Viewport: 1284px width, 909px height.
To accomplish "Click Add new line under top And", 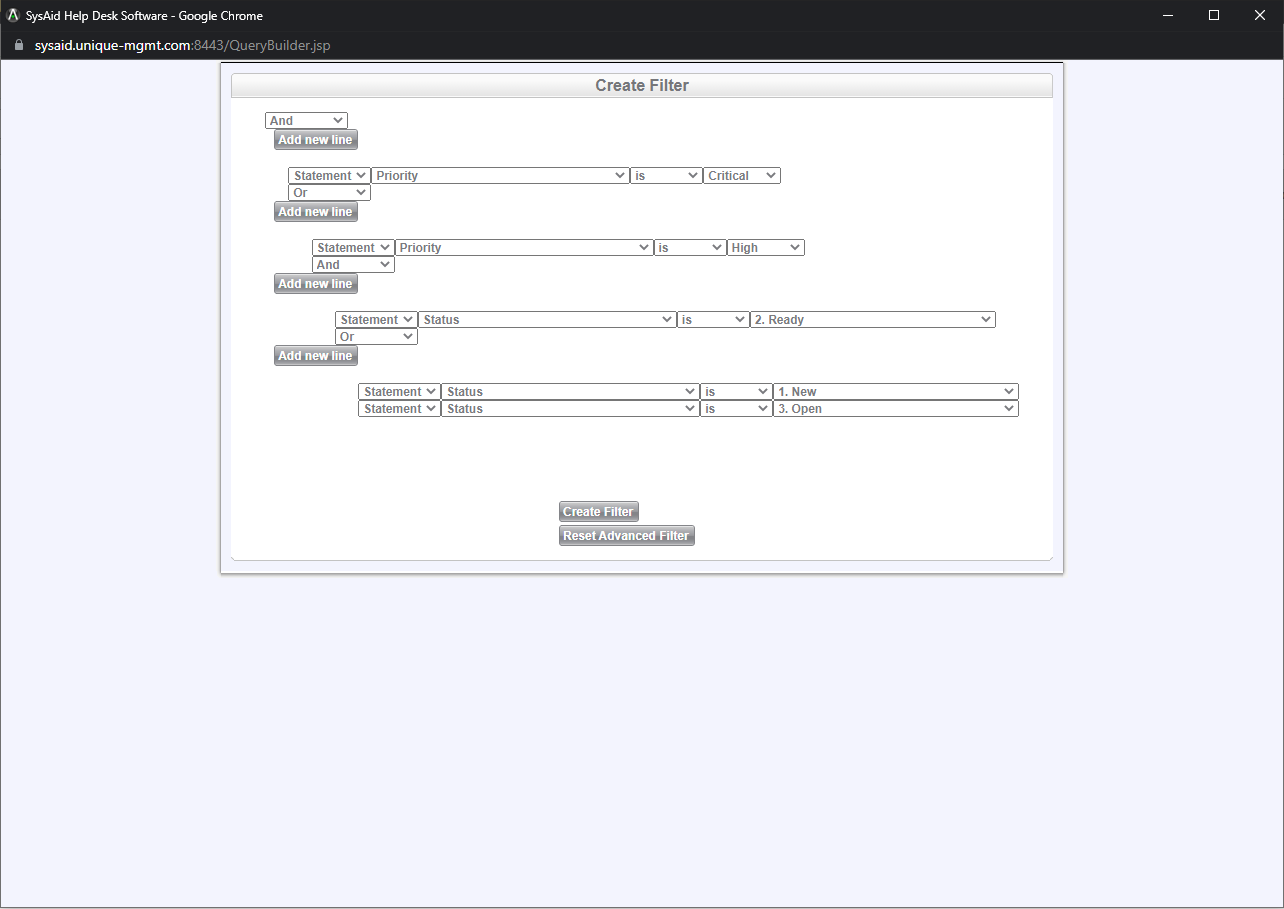I will 315,140.
